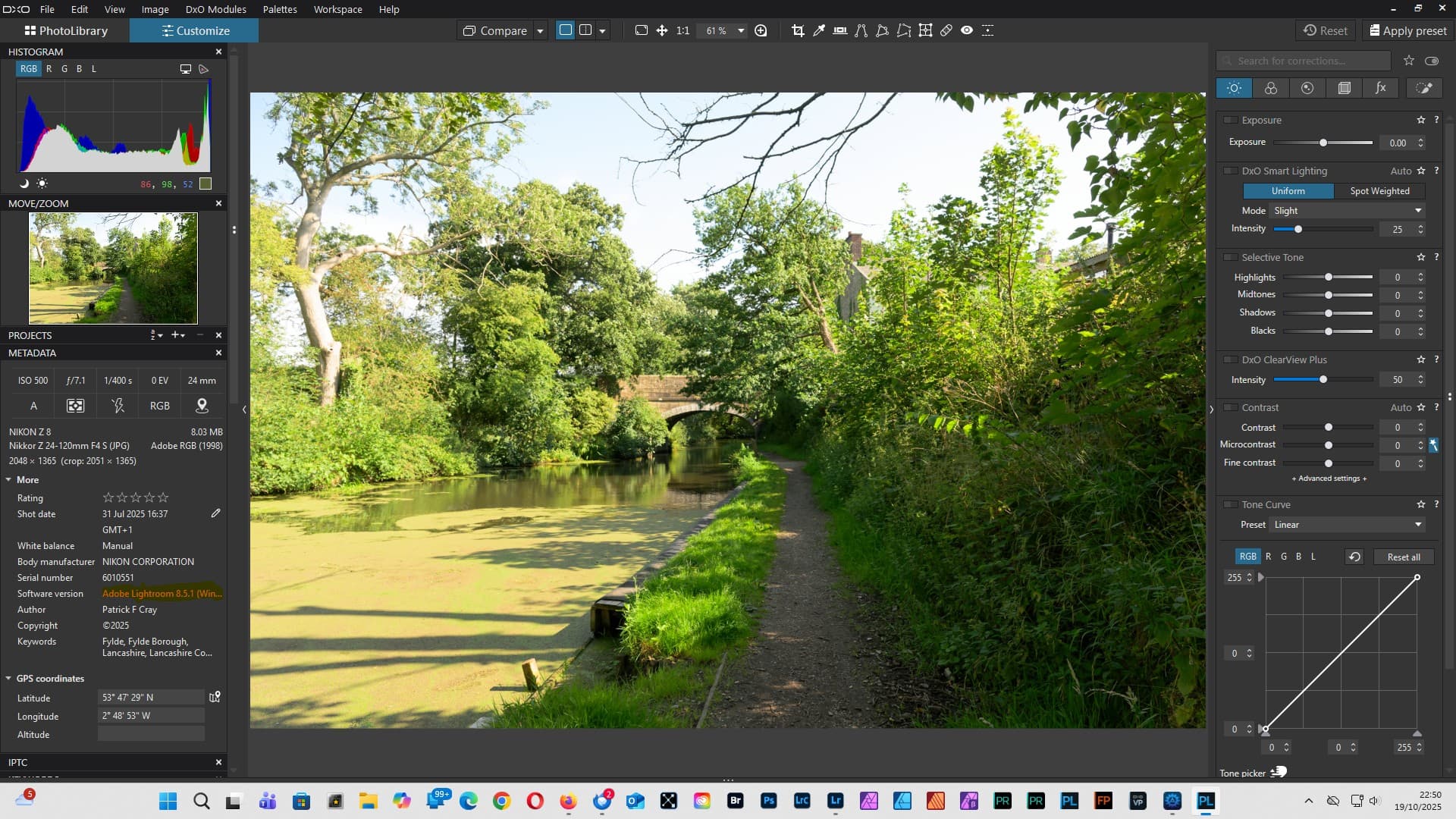The width and height of the screenshot is (1456, 819).
Task: Collapse the GPS coordinates section
Action: (x=8, y=679)
